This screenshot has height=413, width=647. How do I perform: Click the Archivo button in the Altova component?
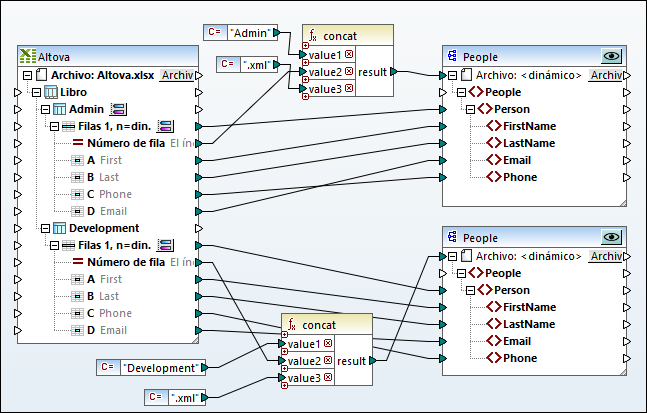[x=177, y=76]
